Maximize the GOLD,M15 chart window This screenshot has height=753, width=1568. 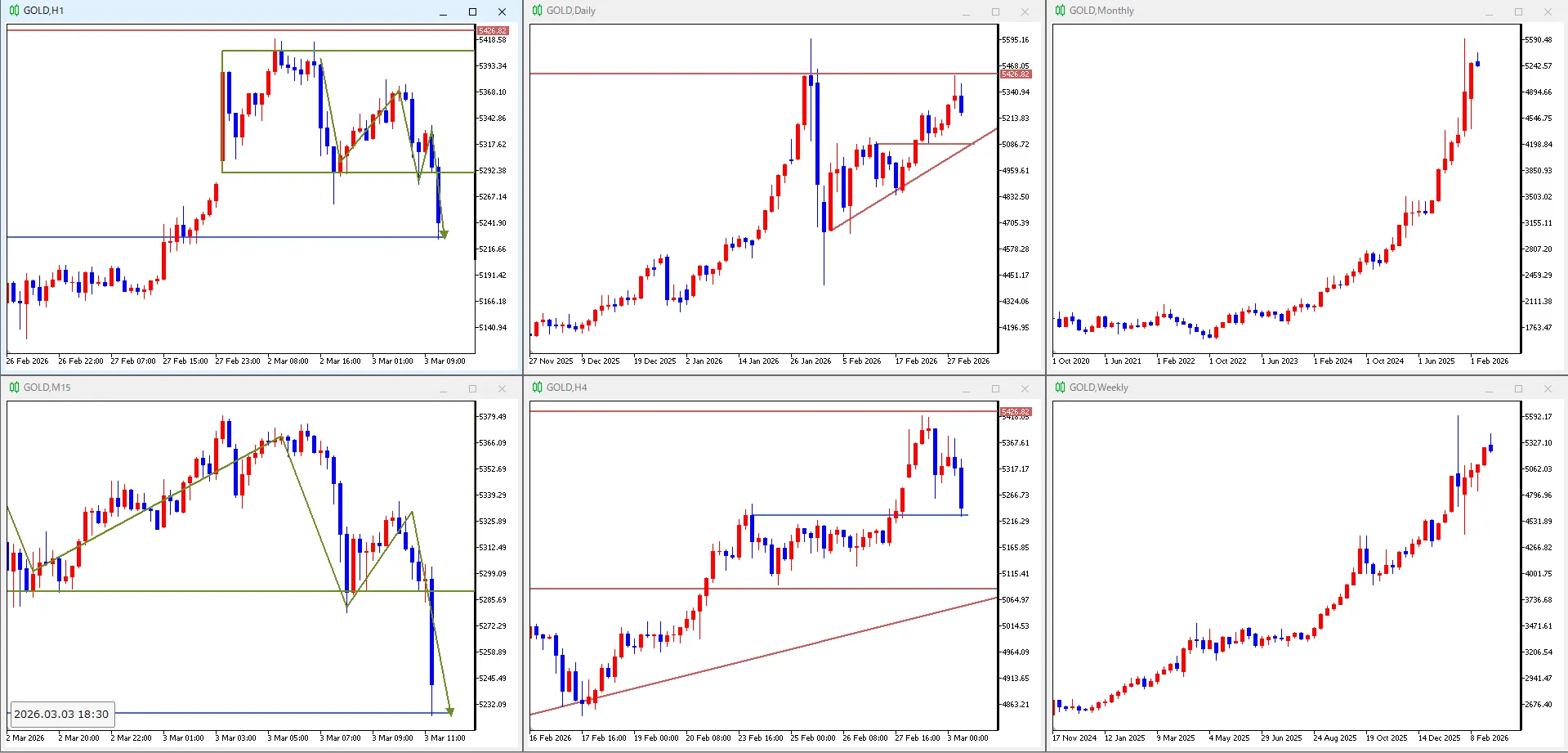click(x=472, y=388)
